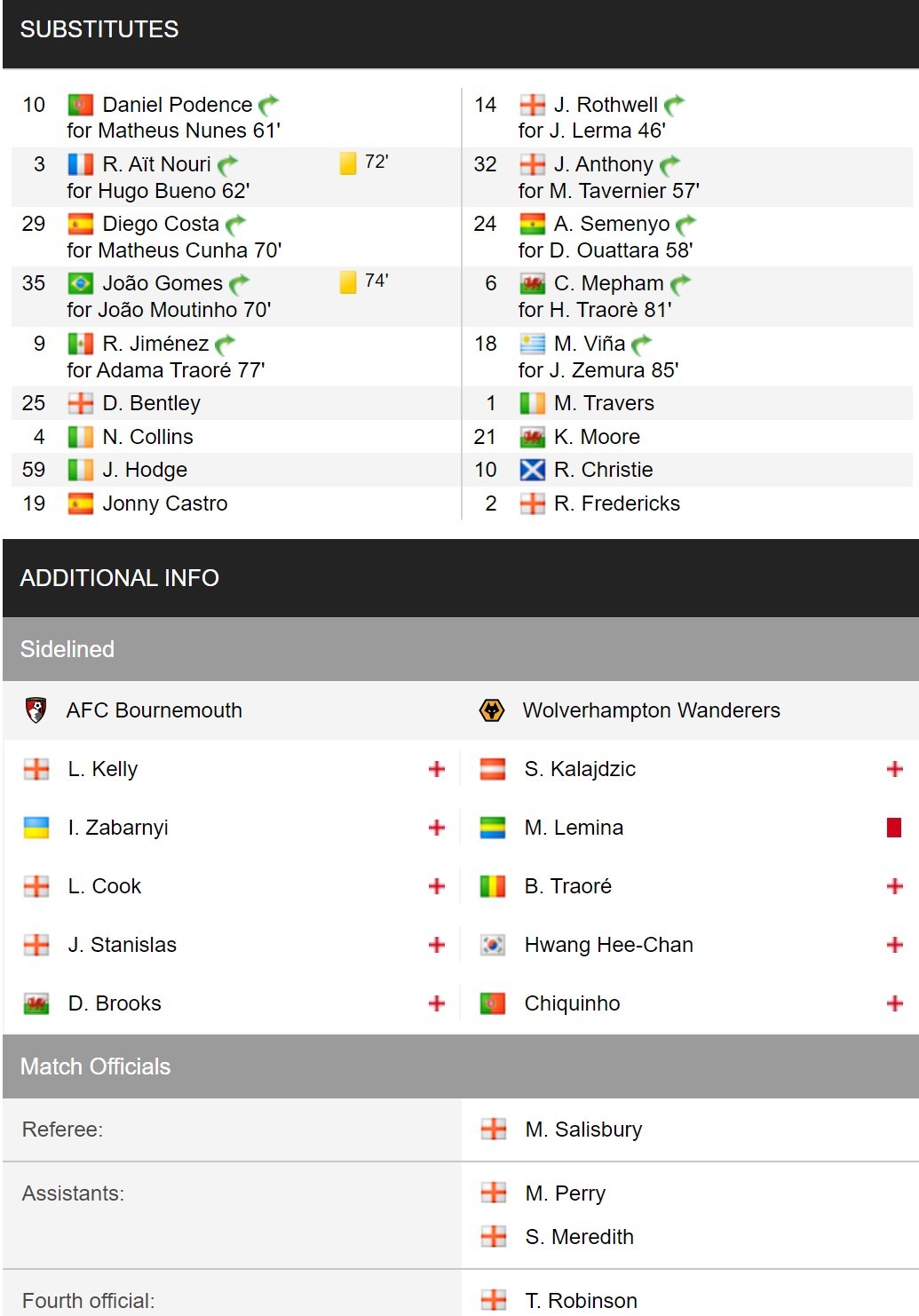Click the injury cross beside L. Kelly
Image resolution: width=919 pixels, height=1316 pixels.
(x=436, y=769)
